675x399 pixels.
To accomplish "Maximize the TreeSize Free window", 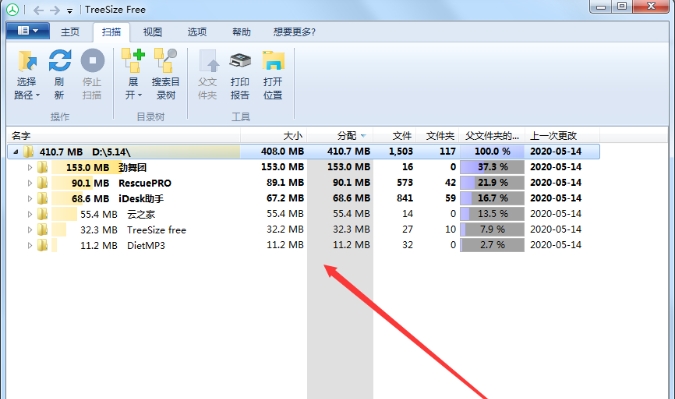I will 622,6.
